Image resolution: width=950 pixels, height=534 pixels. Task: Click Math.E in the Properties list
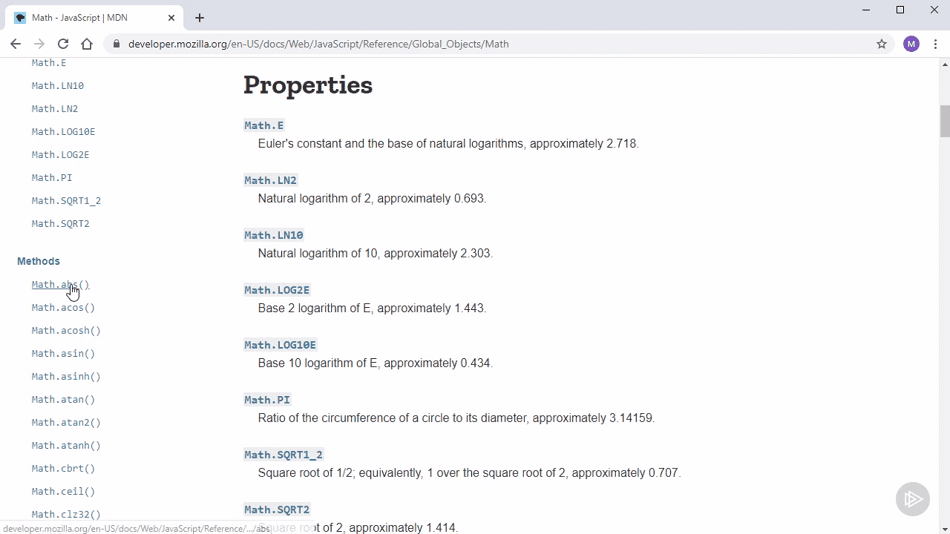[x=264, y=125]
